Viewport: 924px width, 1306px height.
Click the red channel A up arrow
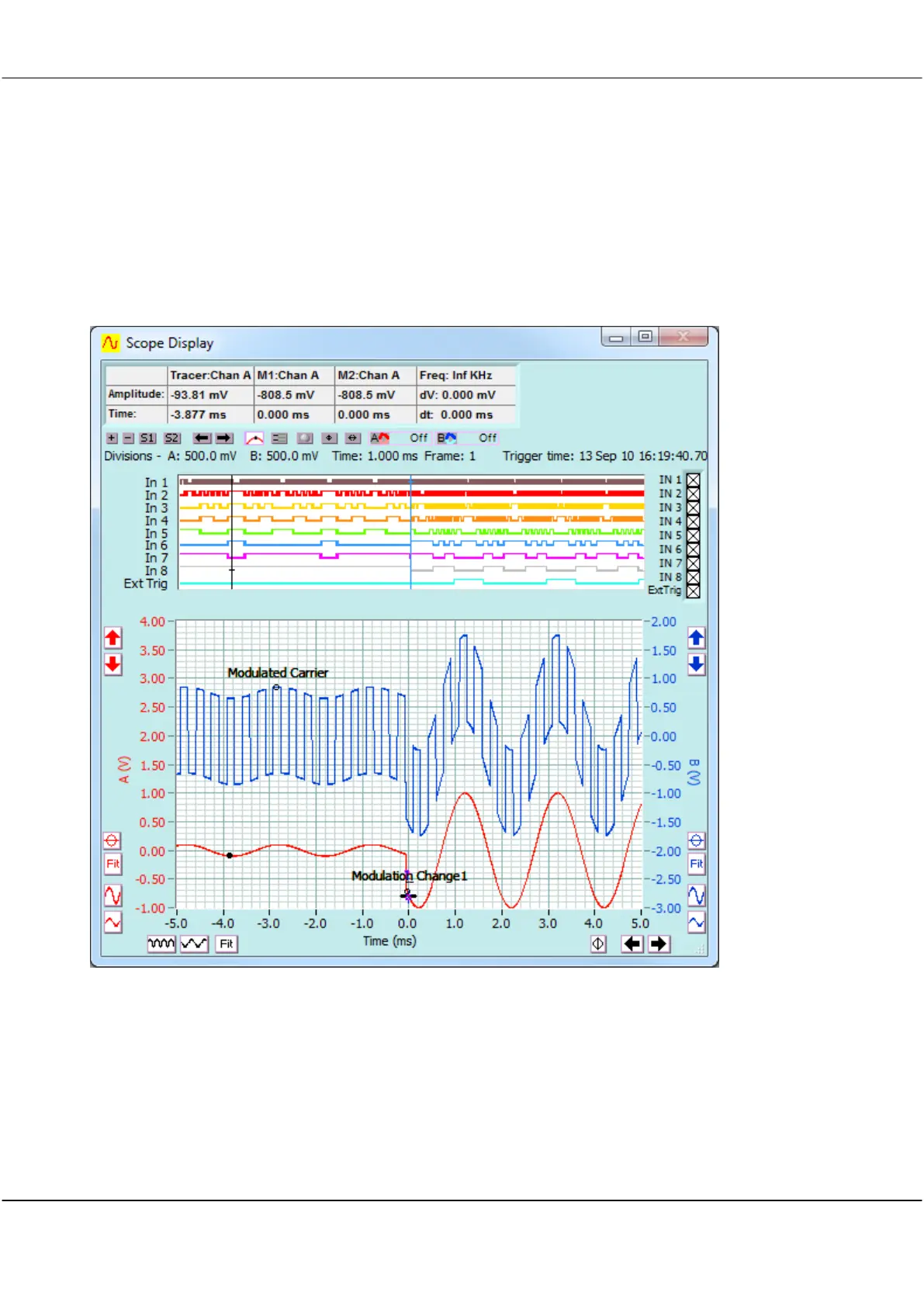(112, 638)
